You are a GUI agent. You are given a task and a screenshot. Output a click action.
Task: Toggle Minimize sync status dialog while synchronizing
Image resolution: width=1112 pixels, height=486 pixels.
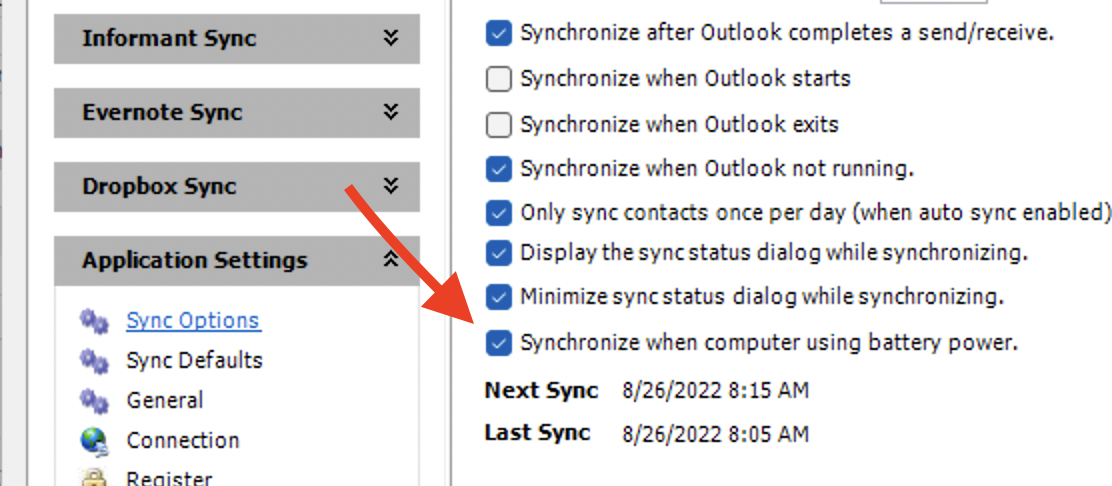[499, 297]
